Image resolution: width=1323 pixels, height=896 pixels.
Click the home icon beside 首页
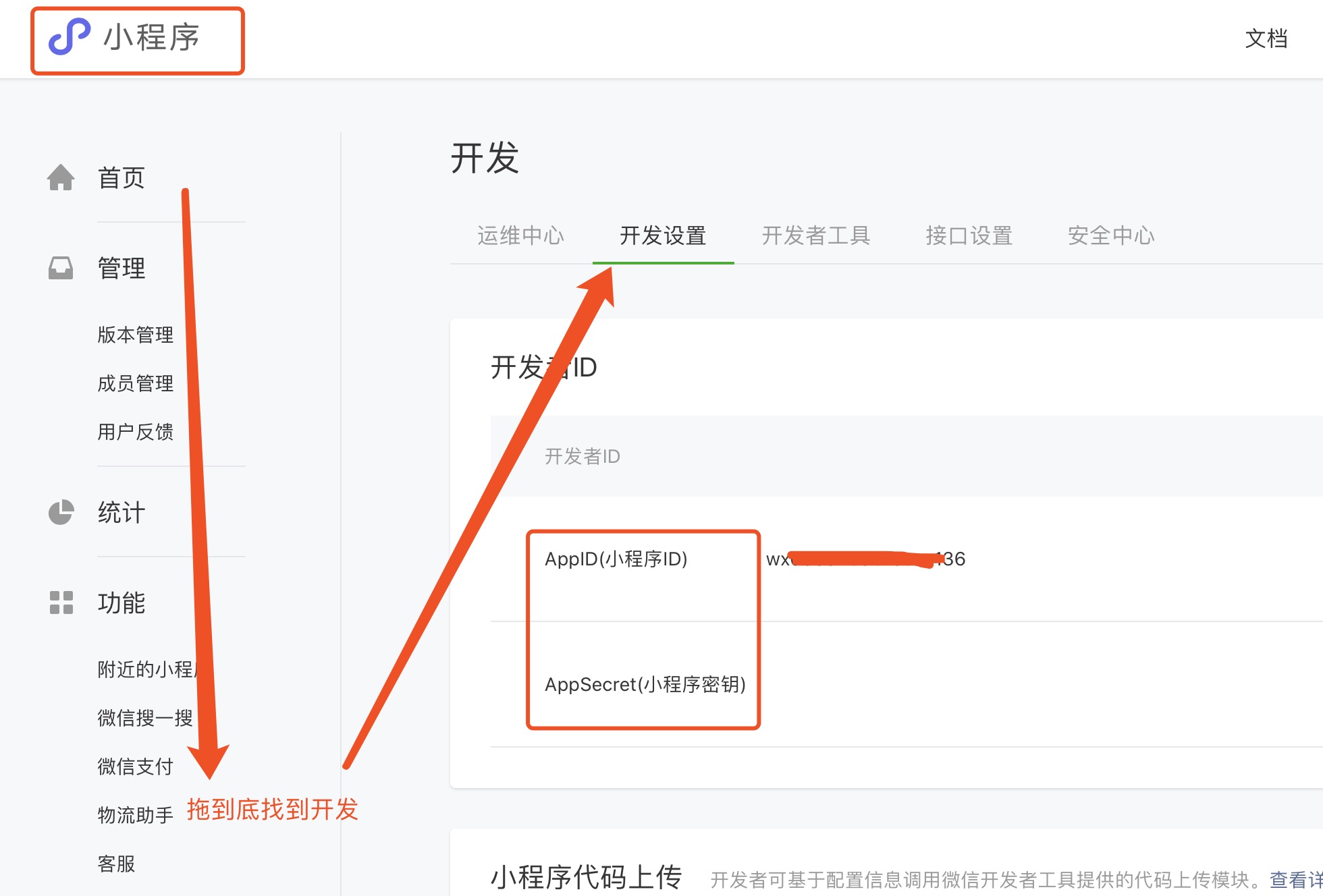(61, 177)
